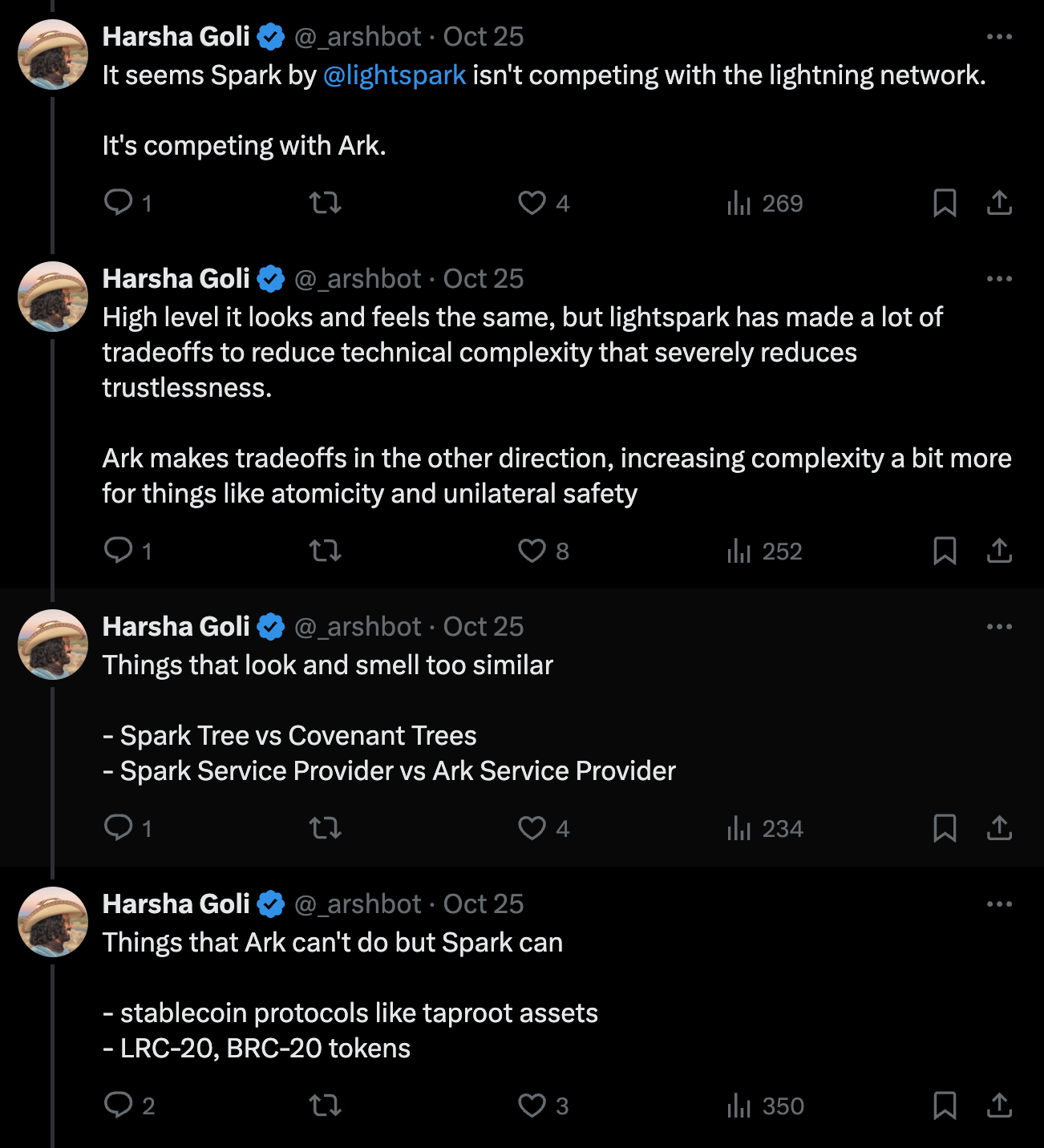
Task: Open more options on the Covenant Trees tweet
Action: coord(999,627)
